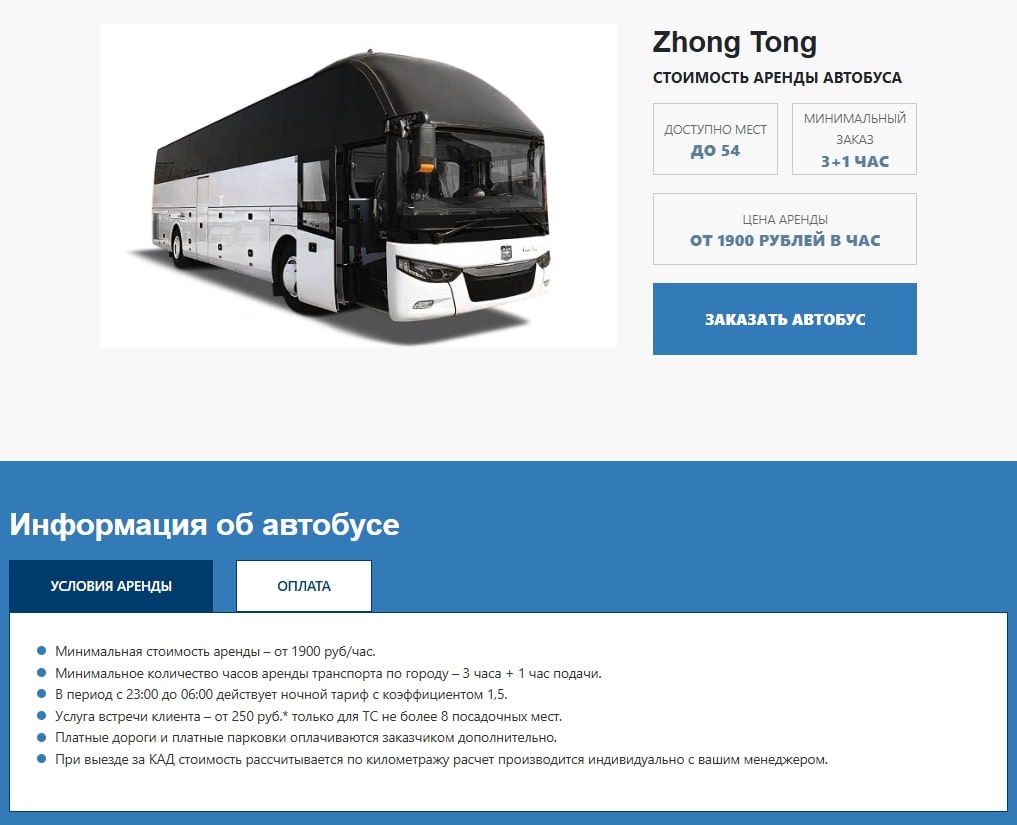
Task: Open the Zhong Tong bus photo
Action: (358, 185)
